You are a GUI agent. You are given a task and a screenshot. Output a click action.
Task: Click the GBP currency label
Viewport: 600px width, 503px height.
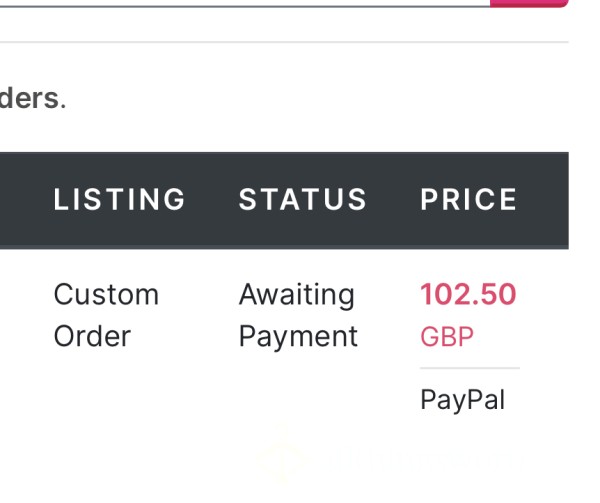447,337
